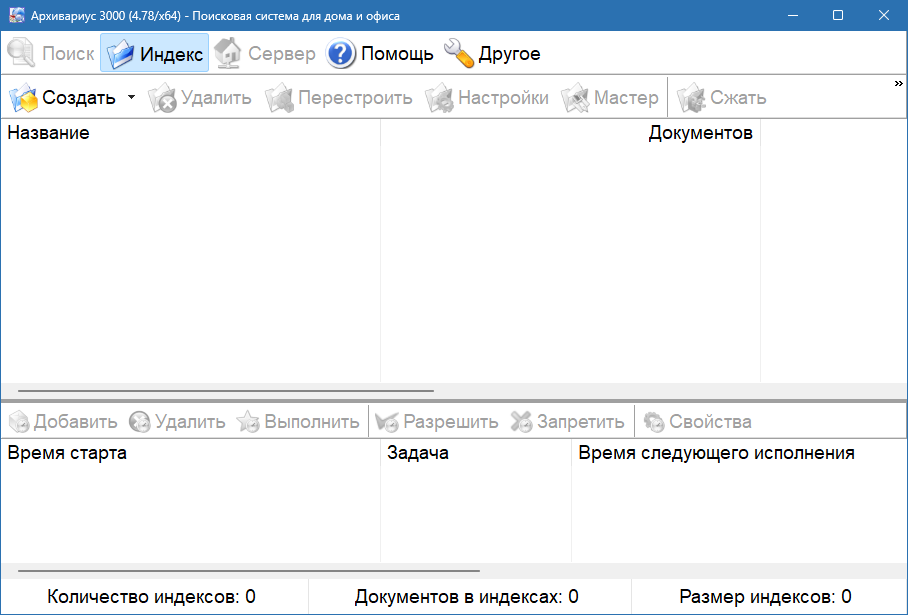Click the Сжать index icon
The height and width of the screenshot is (615, 908).
691,98
